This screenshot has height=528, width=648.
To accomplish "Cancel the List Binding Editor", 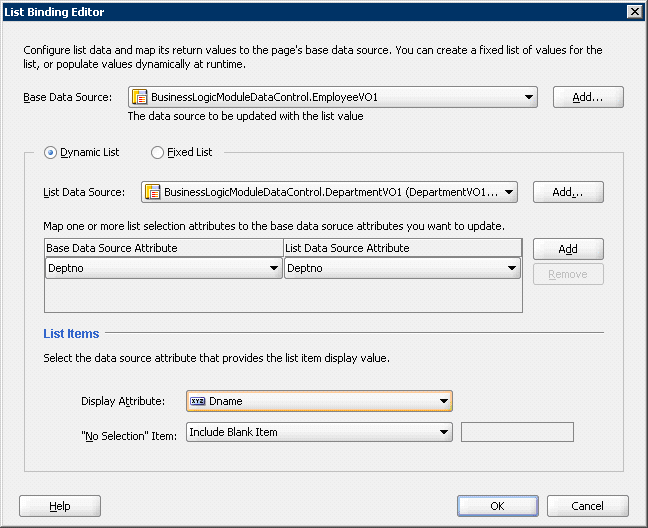I will [x=587, y=506].
